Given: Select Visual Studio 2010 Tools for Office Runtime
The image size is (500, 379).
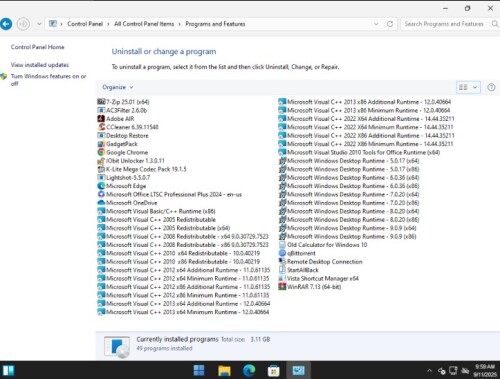Looking at the screenshot, I should (359, 152).
